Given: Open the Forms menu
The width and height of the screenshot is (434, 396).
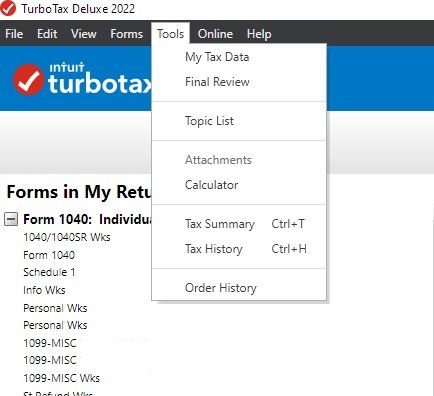Looking at the screenshot, I should point(127,34).
